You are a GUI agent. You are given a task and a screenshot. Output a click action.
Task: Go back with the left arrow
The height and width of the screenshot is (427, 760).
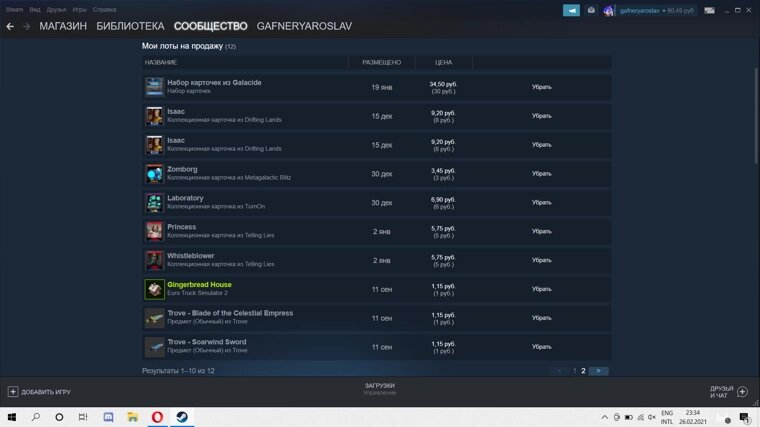(x=10, y=27)
